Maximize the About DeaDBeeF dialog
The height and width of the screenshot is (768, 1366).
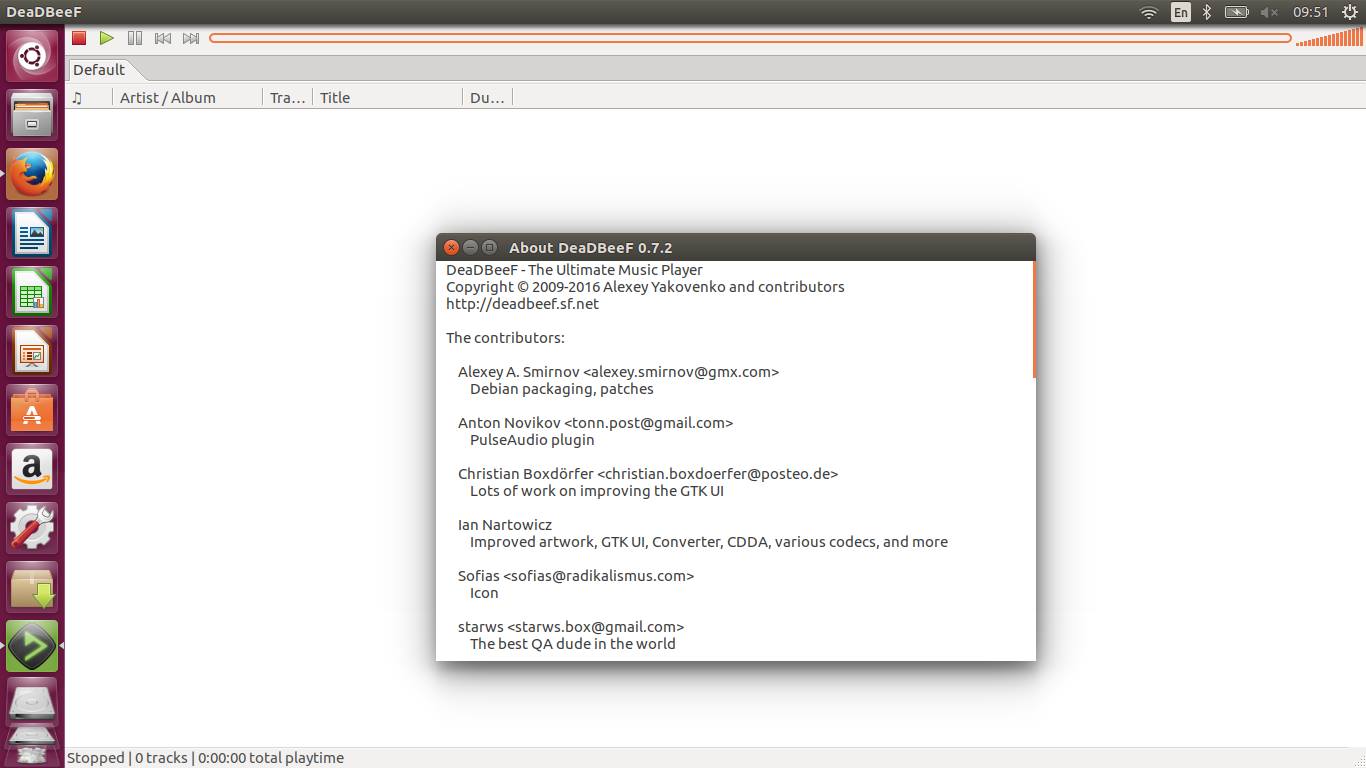(x=489, y=247)
